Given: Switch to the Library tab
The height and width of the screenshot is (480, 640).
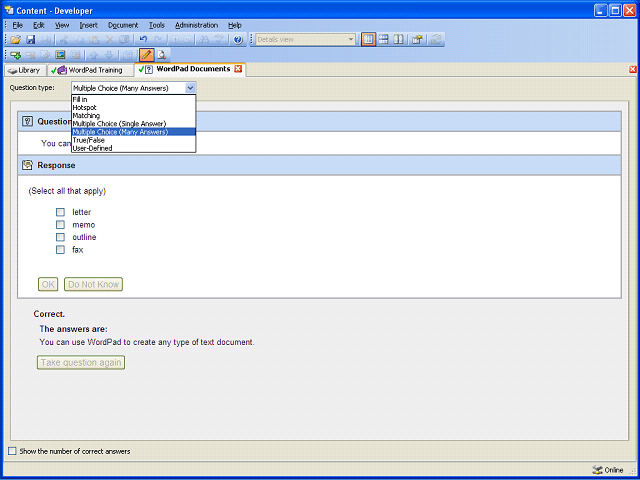Looking at the screenshot, I should click(25, 70).
